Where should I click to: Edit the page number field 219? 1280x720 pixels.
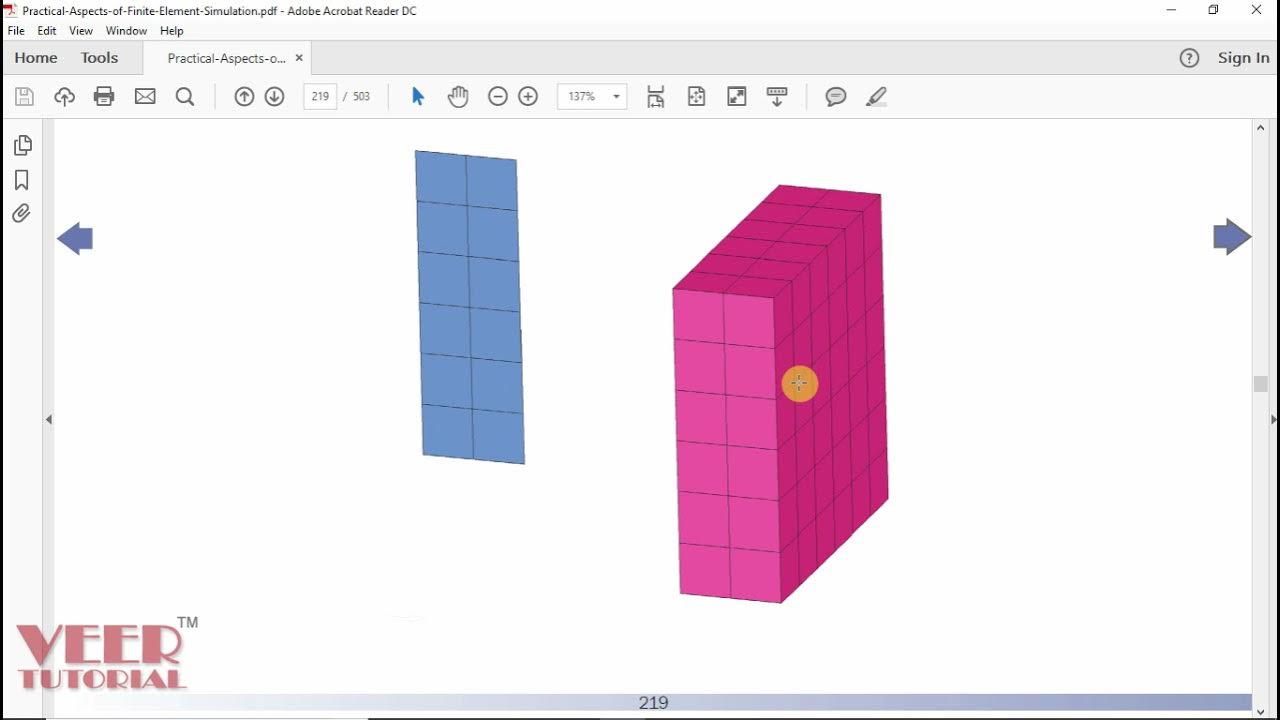(320, 97)
